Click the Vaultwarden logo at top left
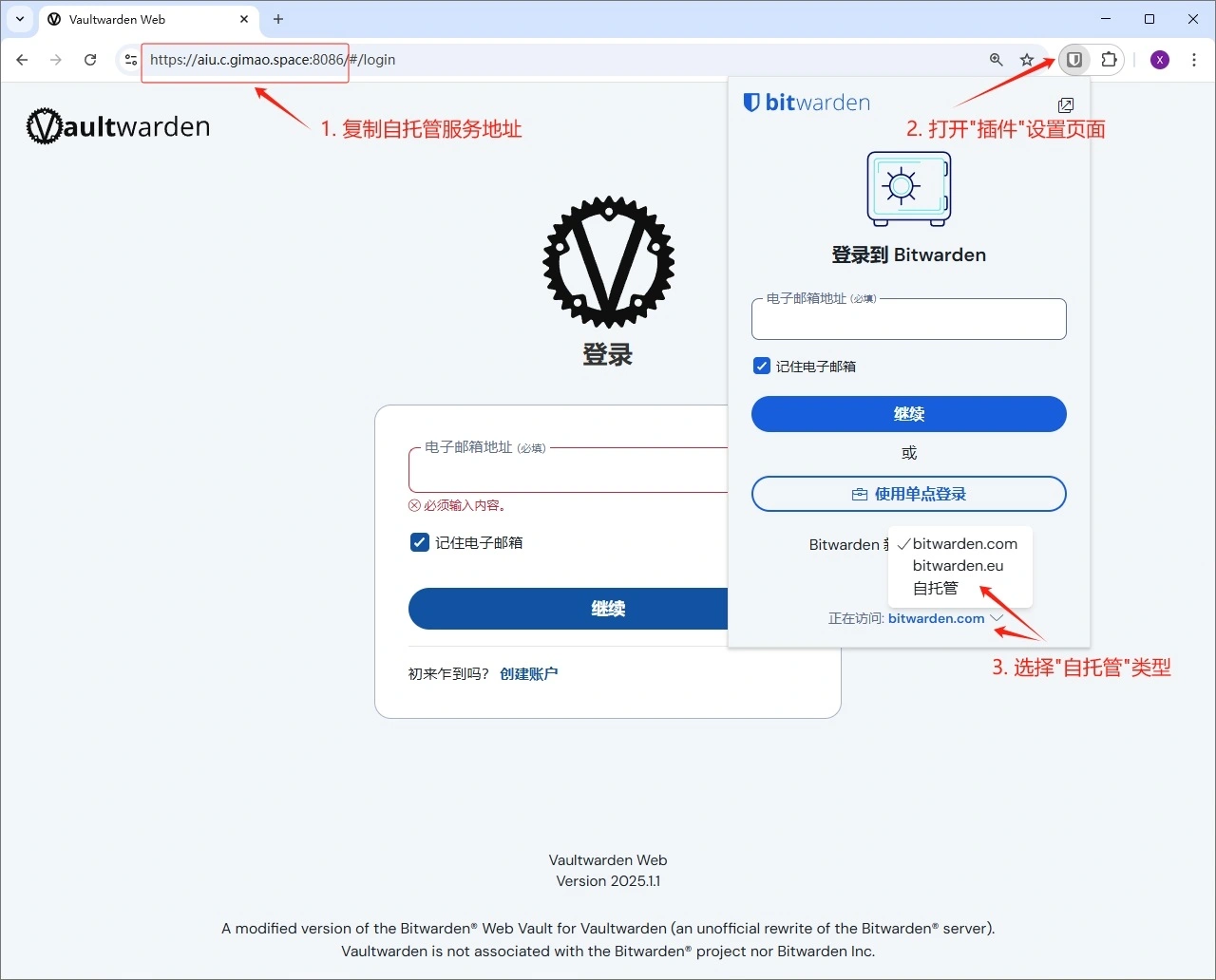1216x980 pixels. click(118, 126)
